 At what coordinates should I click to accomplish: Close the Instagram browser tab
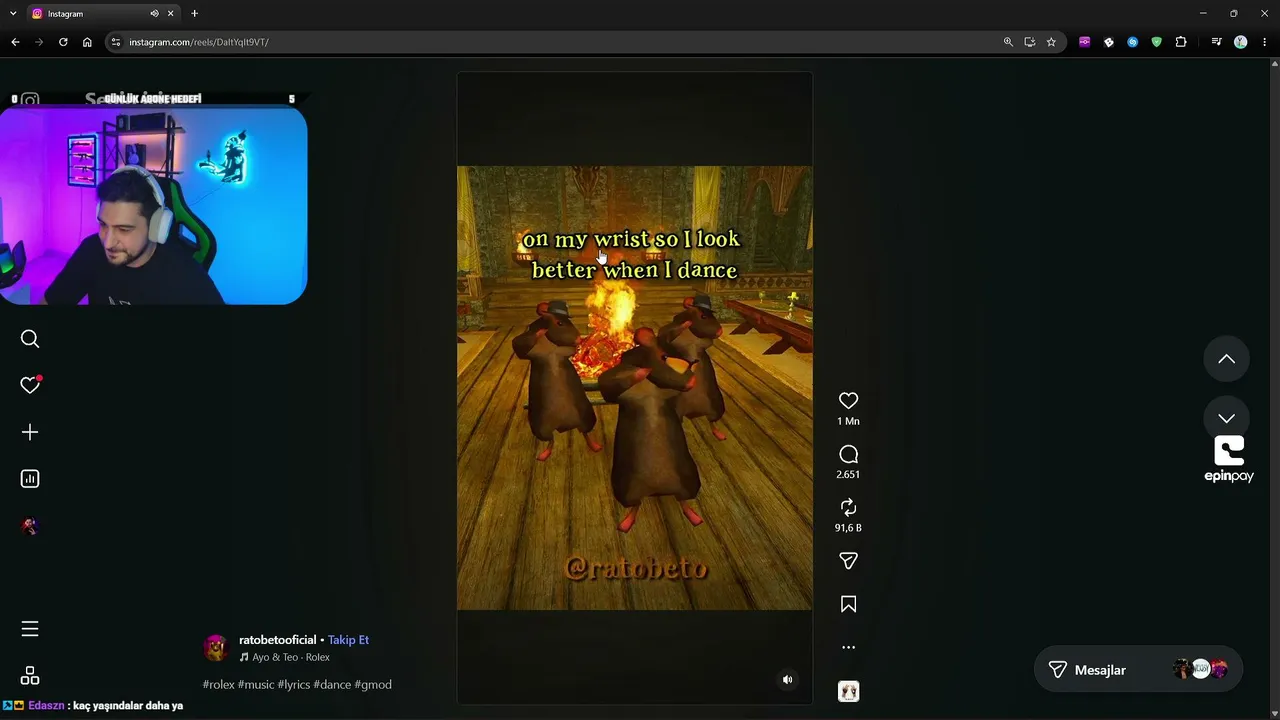(171, 14)
